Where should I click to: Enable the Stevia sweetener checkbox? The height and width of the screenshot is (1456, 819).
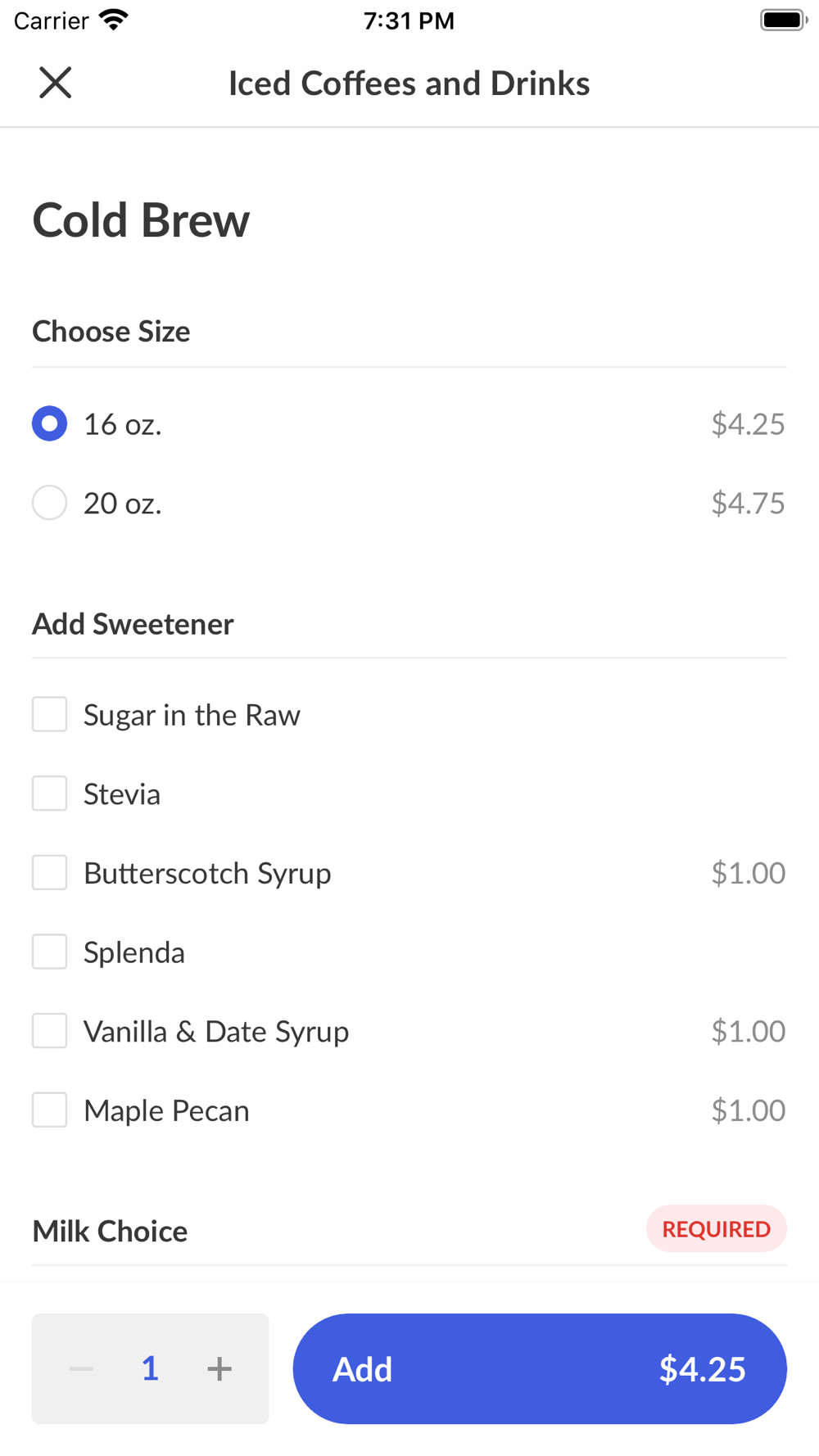pos(50,794)
